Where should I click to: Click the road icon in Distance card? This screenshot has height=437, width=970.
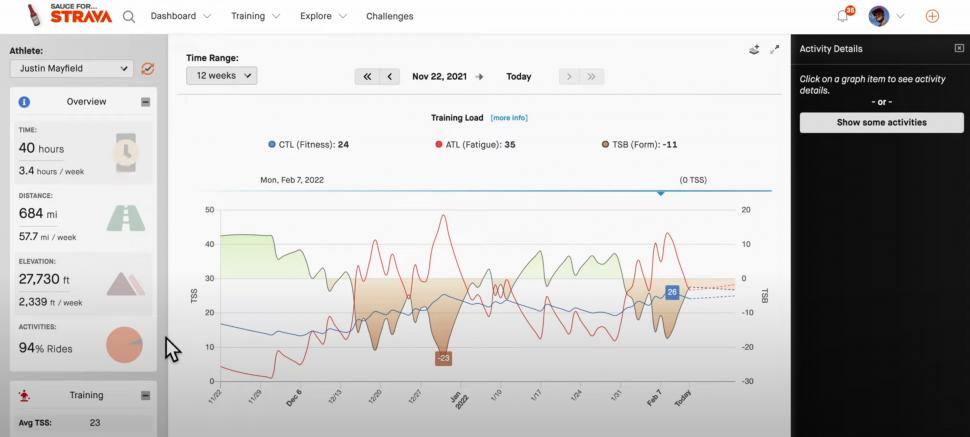coord(126,218)
